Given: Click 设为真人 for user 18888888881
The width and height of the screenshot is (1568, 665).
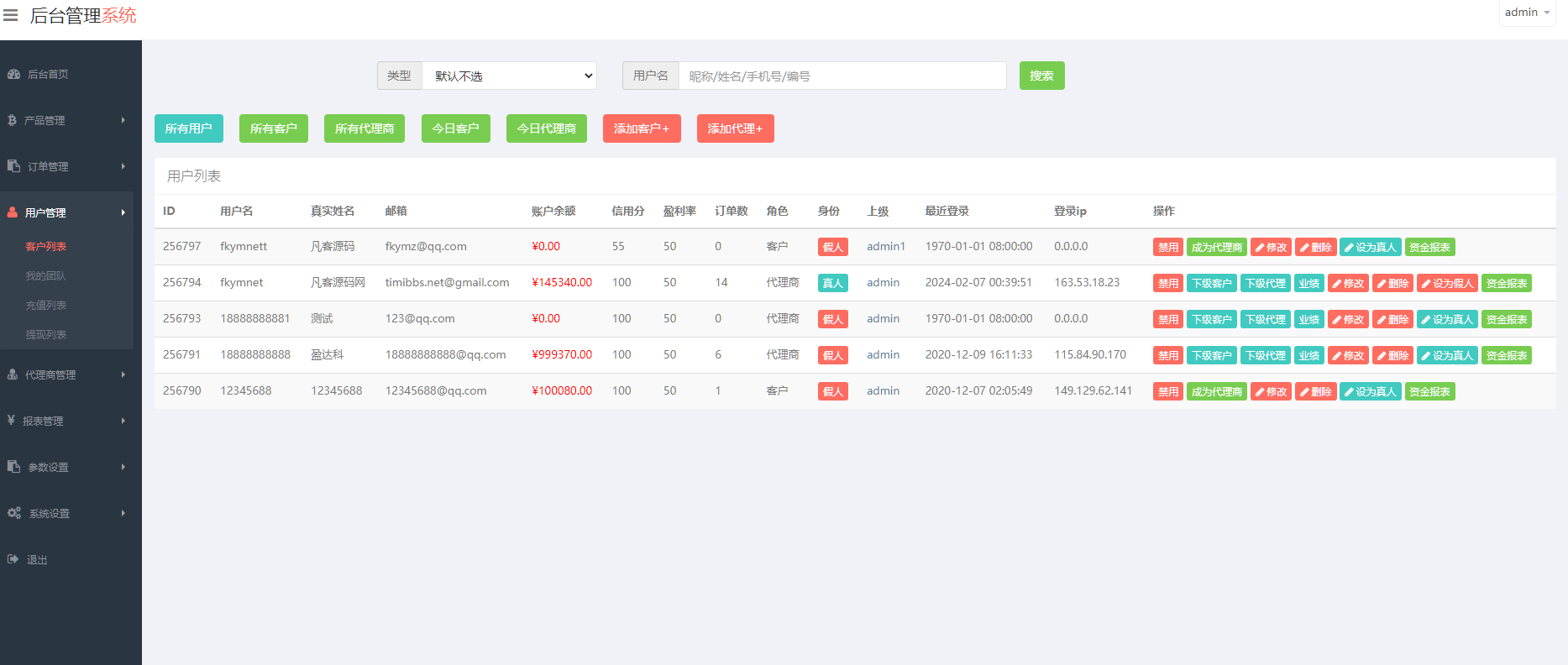Looking at the screenshot, I should pos(1447,320).
